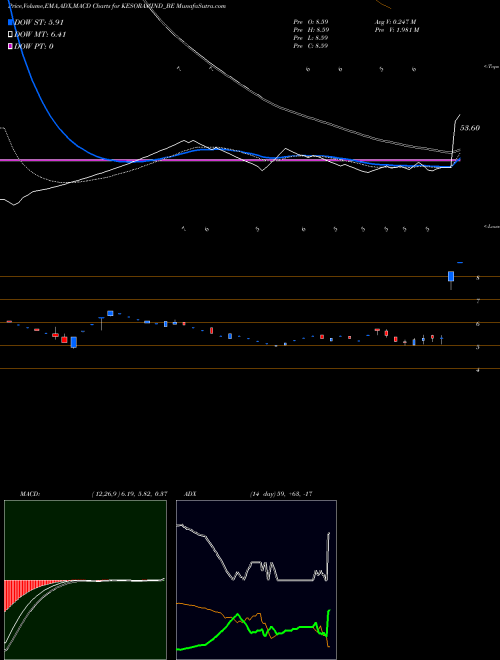Click the price axis label 5
Viewport: 500px width, 660px height.
click(x=478, y=347)
